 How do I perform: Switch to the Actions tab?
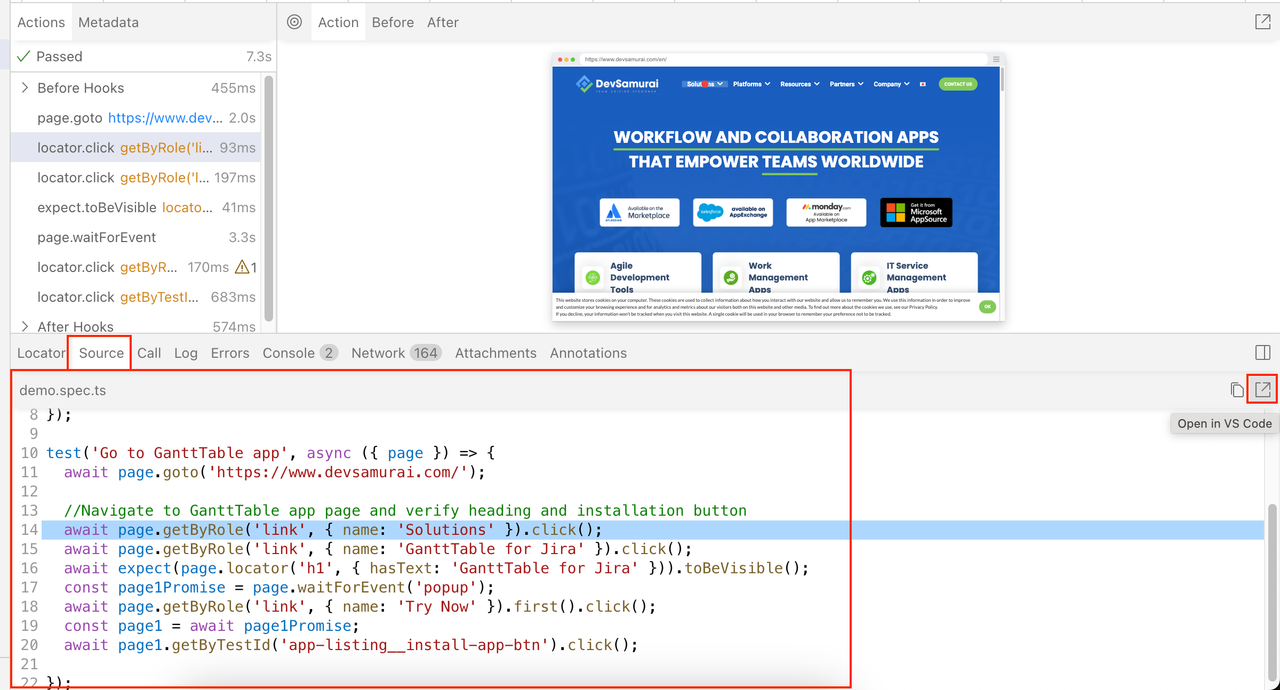tap(41, 22)
